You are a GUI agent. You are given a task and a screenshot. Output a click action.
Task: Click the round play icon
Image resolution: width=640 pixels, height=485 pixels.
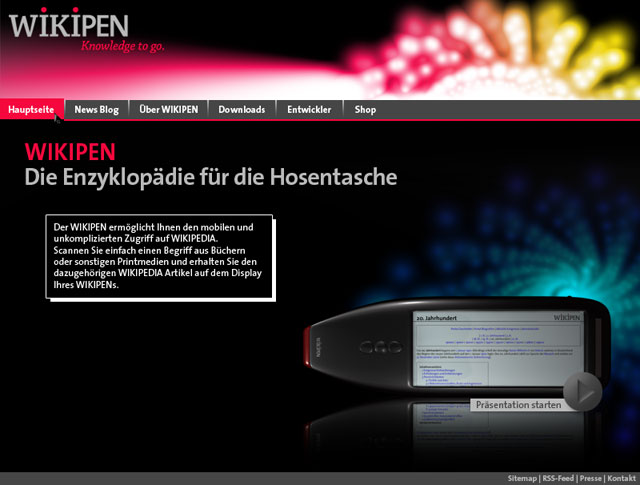(x=582, y=391)
